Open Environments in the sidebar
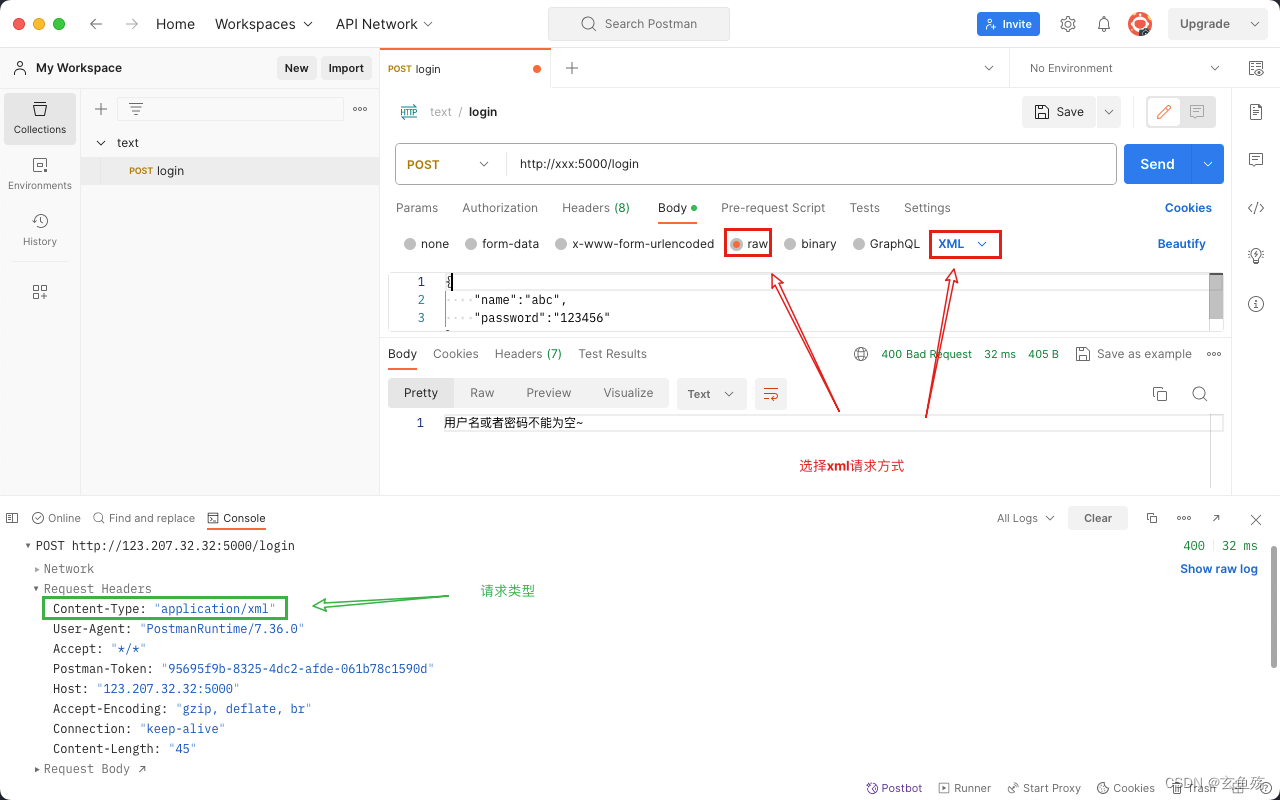Image resolution: width=1280 pixels, height=800 pixels. click(40, 174)
